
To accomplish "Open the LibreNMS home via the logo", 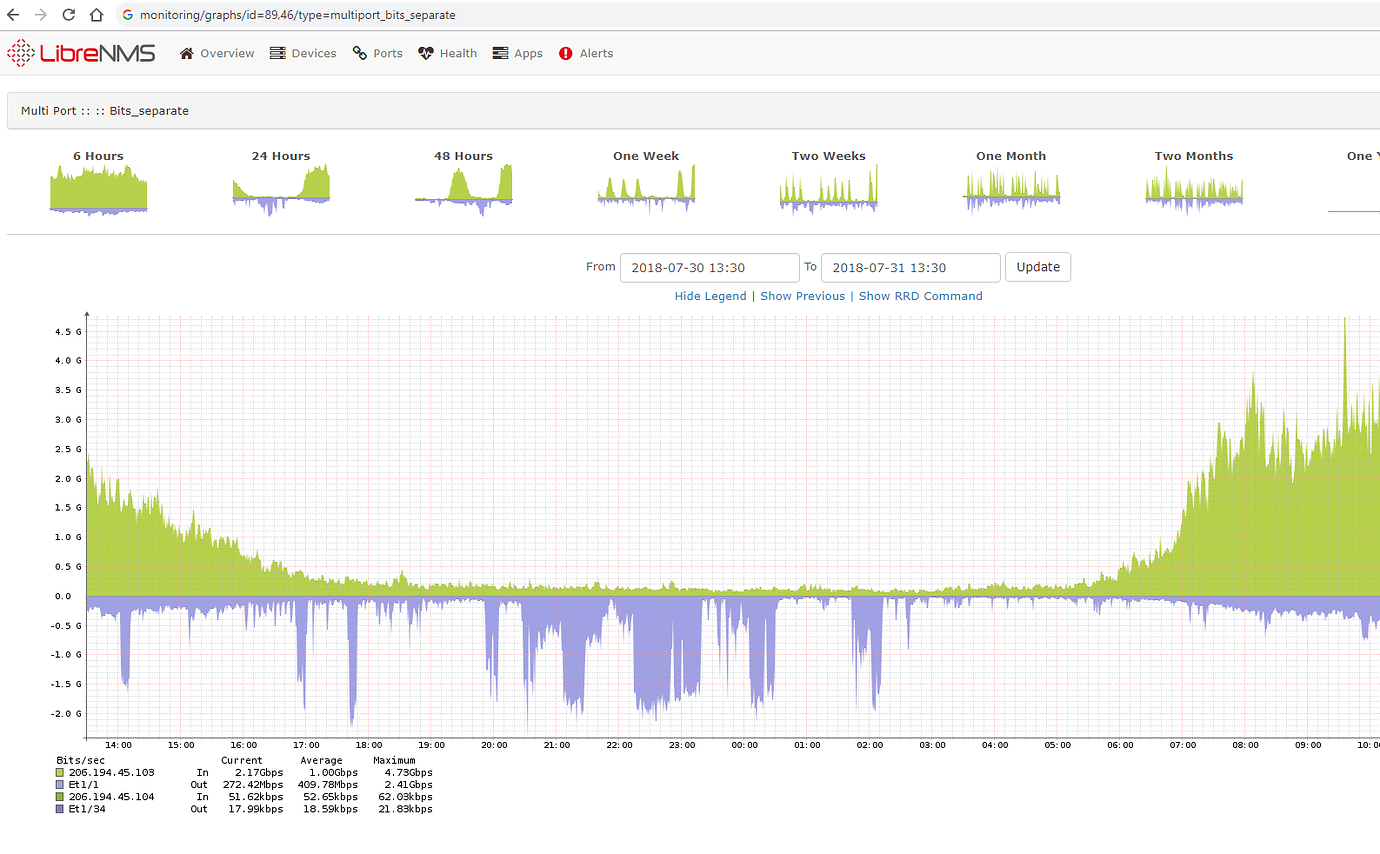I will [80, 52].
